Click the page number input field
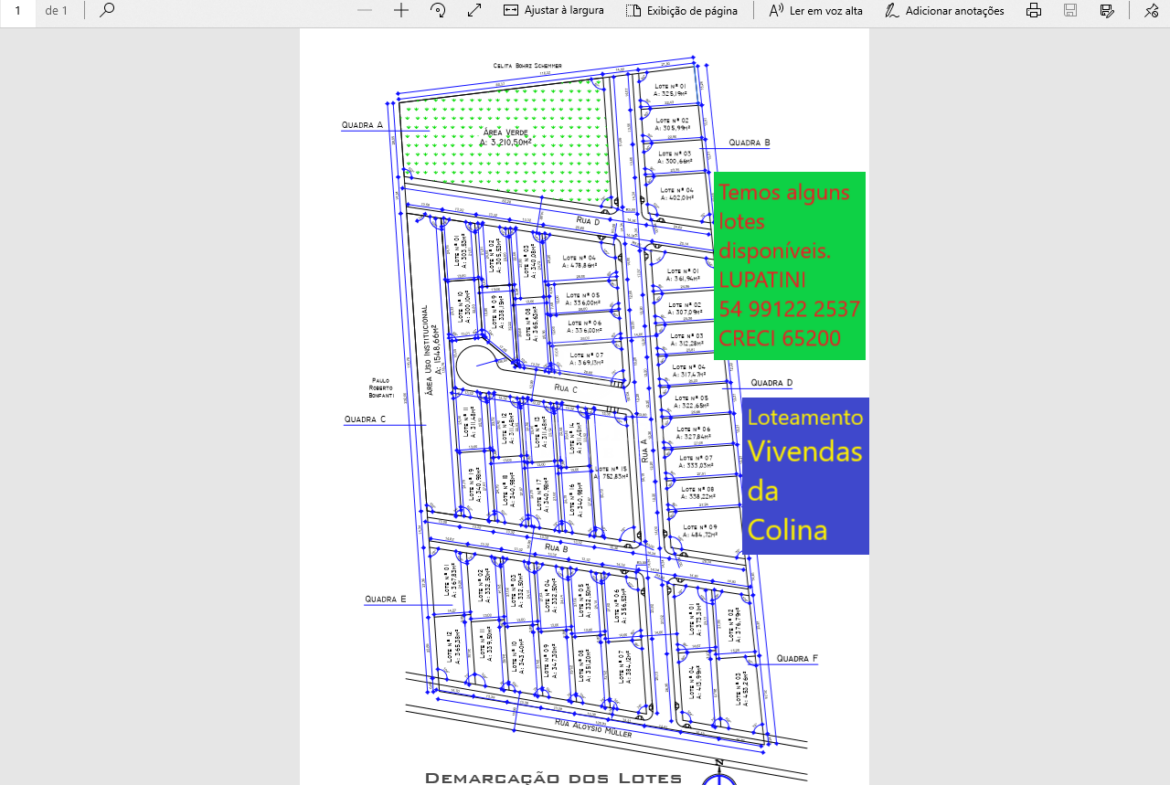The height and width of the screenshot is (785, 1170). [x=18, y=11]
